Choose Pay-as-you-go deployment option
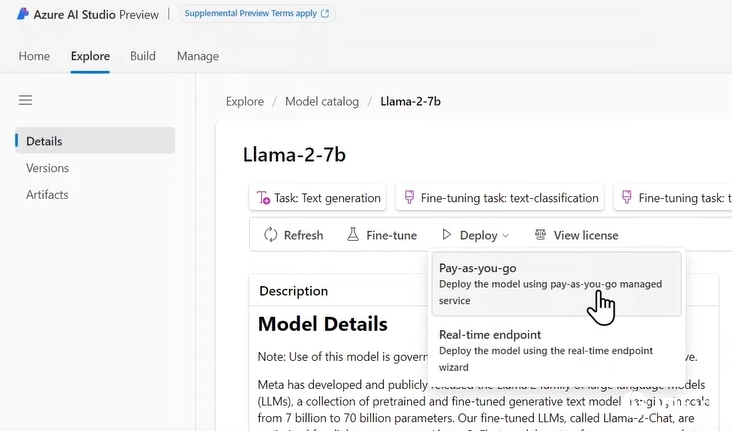 (x=556, y=284)
